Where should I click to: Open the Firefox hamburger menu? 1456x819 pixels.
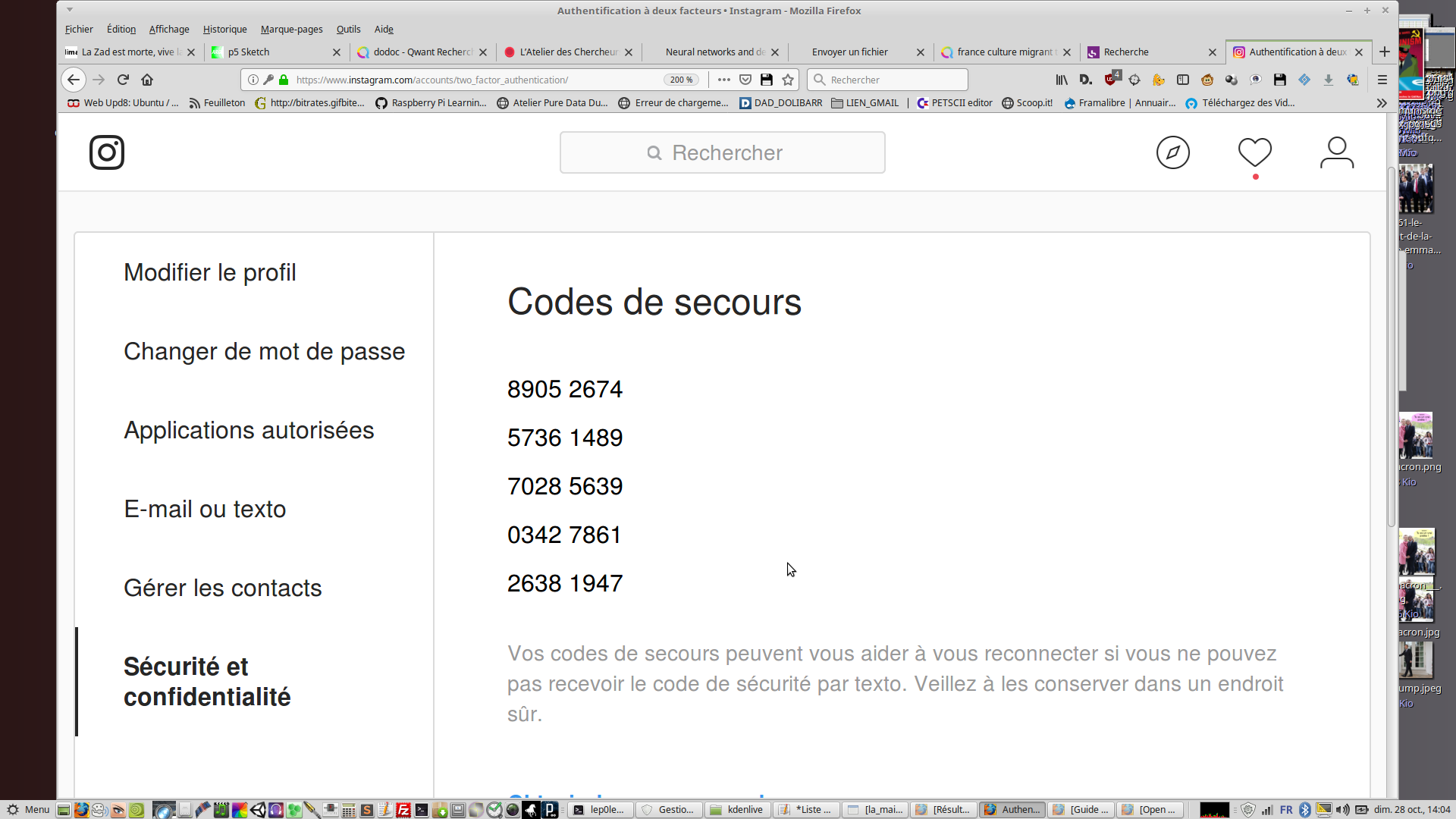(x=1382, y=80)
